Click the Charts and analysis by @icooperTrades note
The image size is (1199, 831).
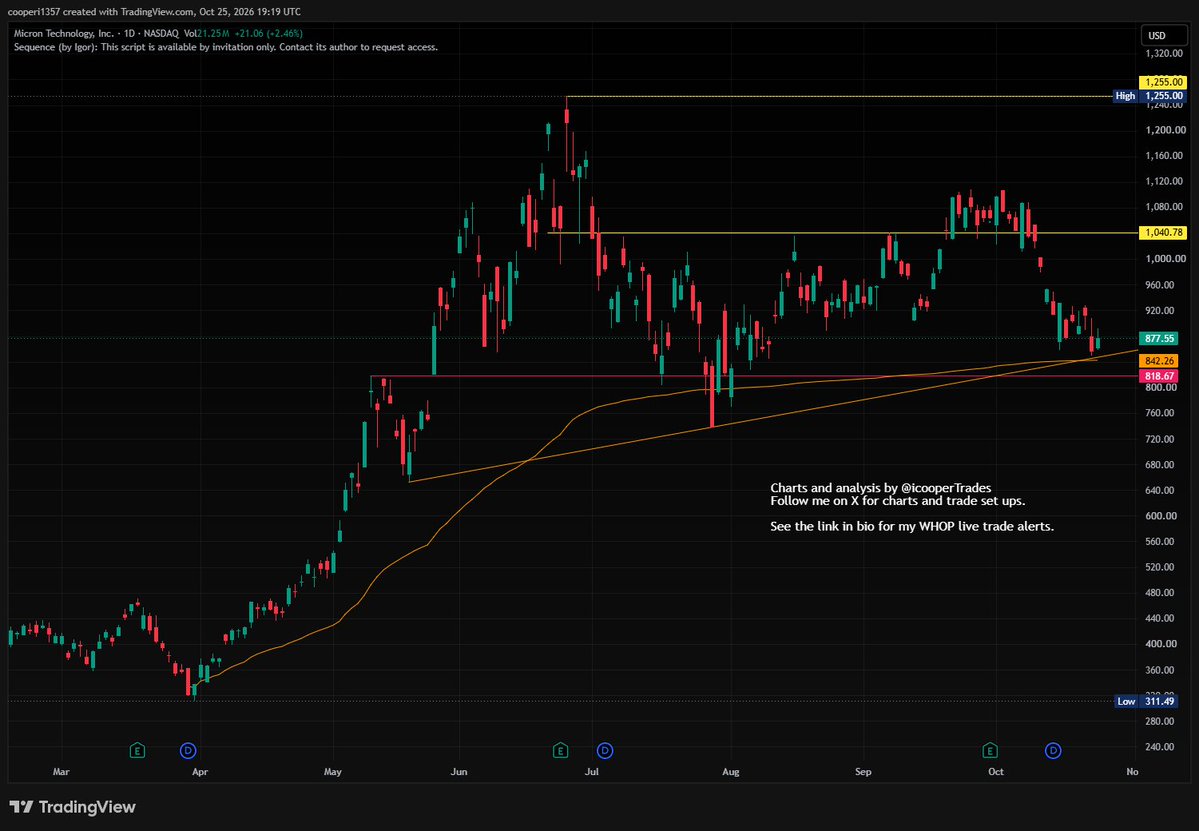pos(880,488)
